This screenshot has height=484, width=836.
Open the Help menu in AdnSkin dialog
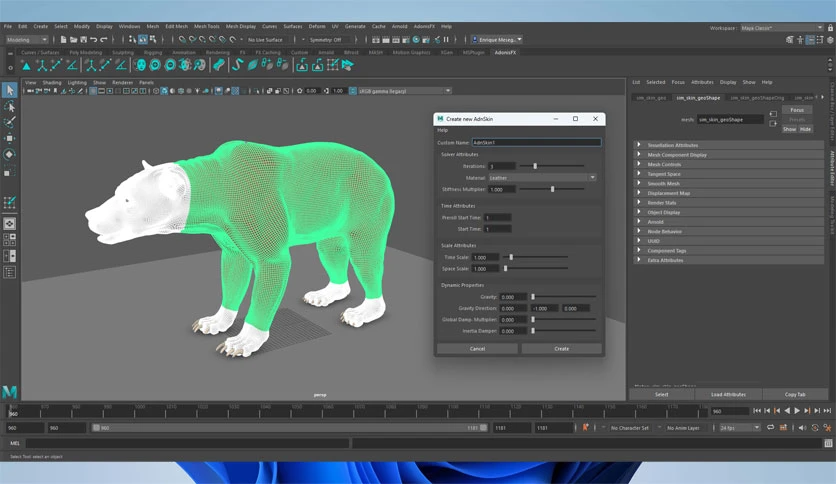[x=443, y=130]
